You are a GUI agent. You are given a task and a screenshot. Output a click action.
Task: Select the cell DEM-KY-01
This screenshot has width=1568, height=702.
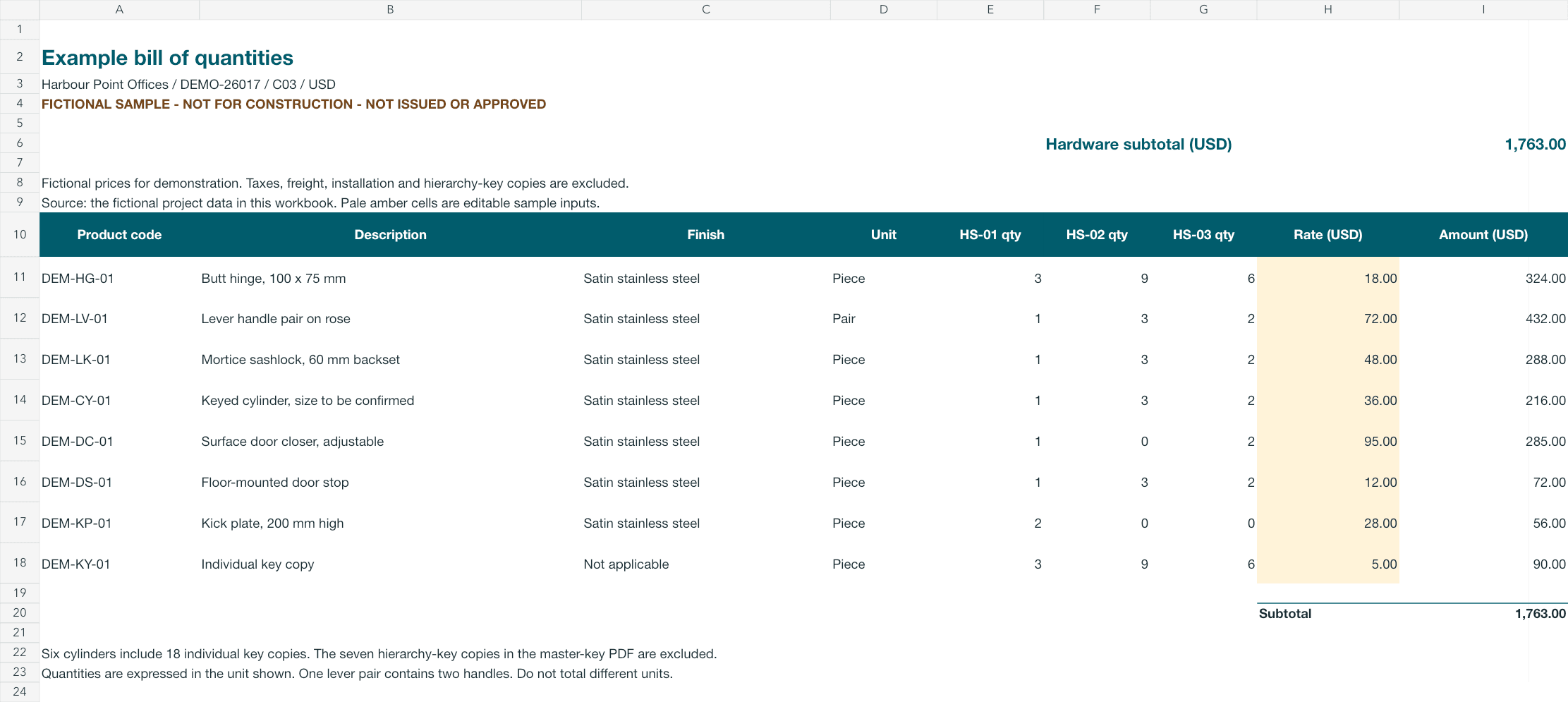(x=119, y=564)
